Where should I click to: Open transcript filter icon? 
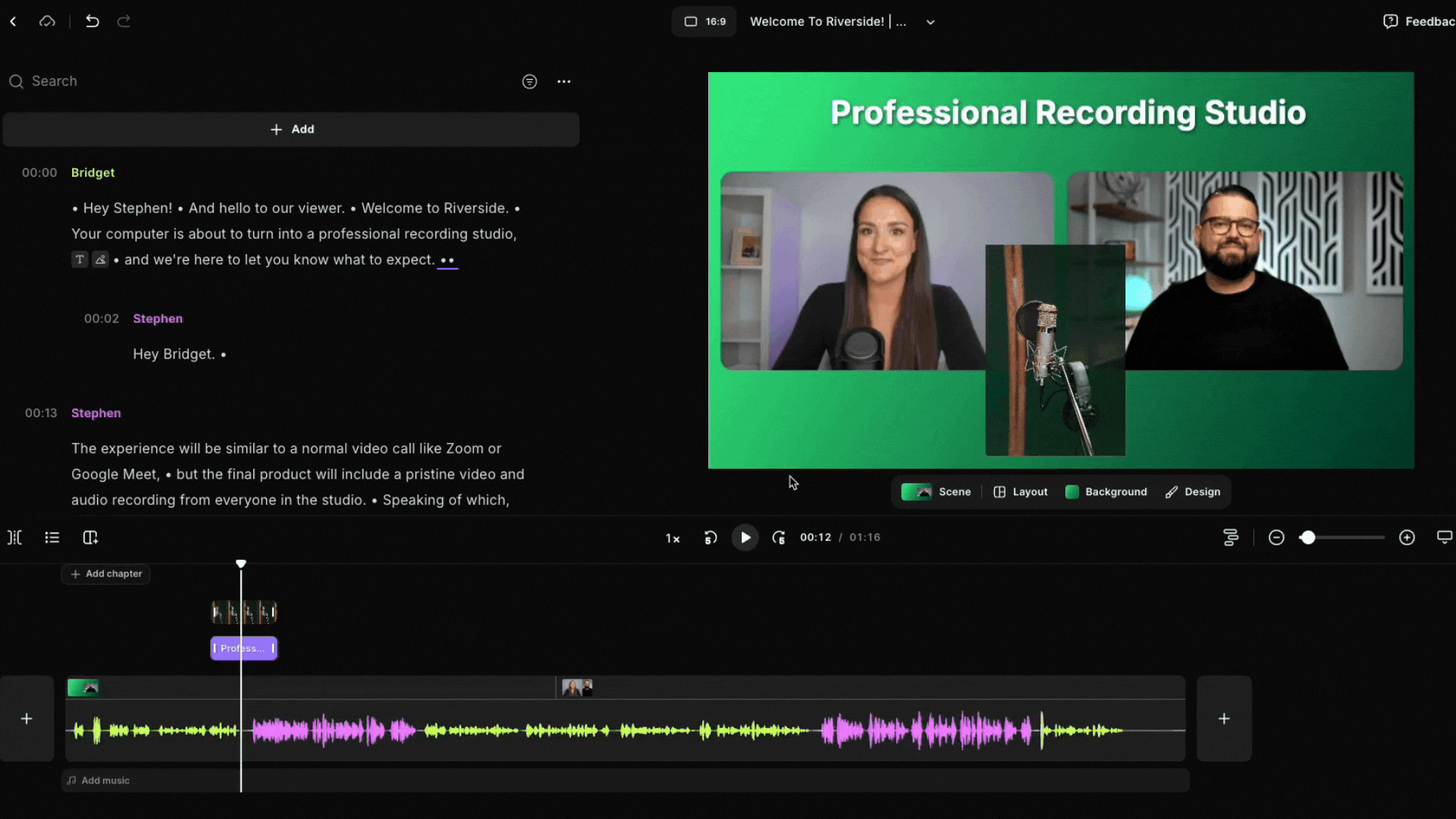click(x=529, y=81)
